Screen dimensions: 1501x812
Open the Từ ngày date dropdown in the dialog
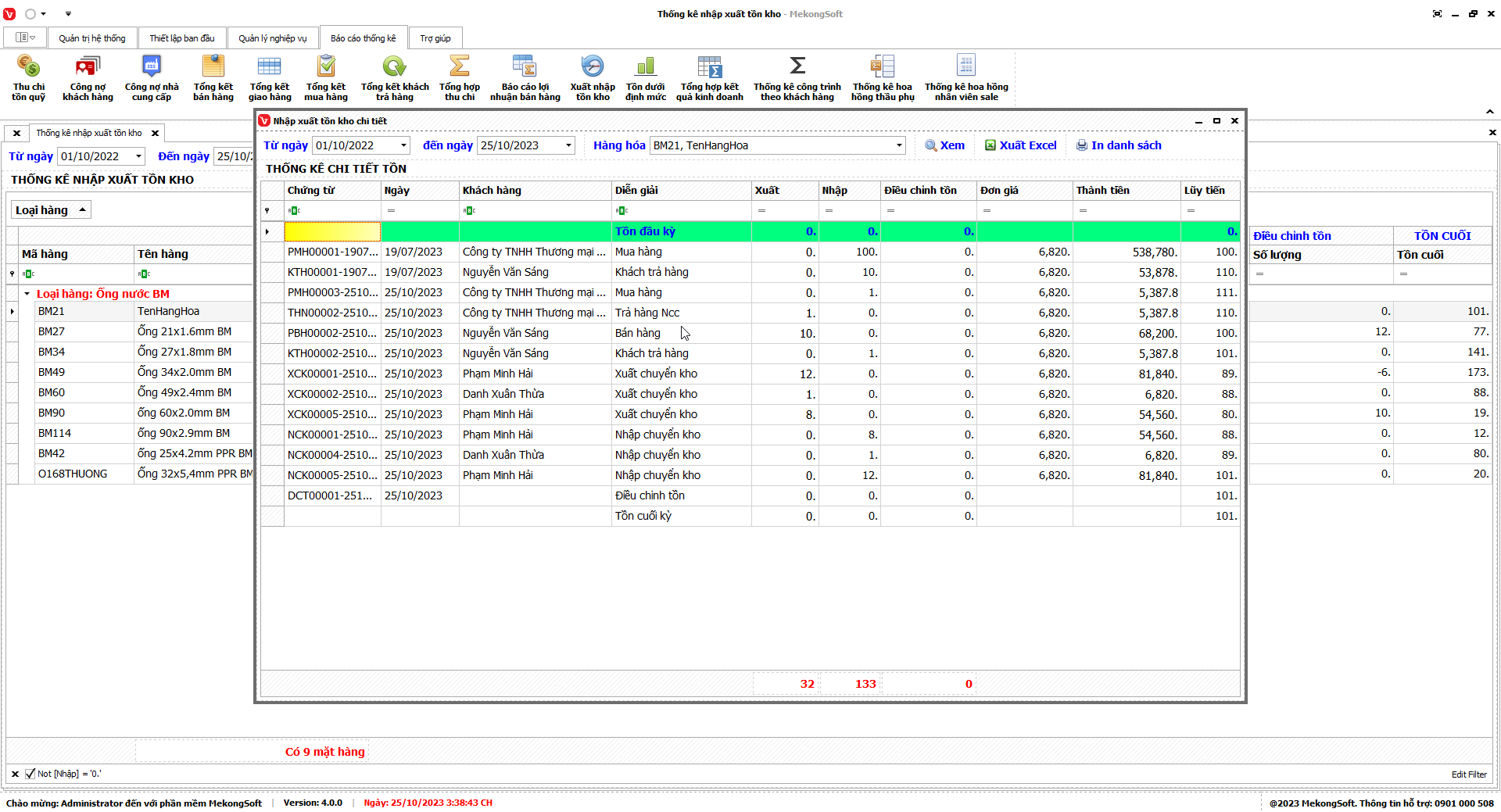pos(403,145)
